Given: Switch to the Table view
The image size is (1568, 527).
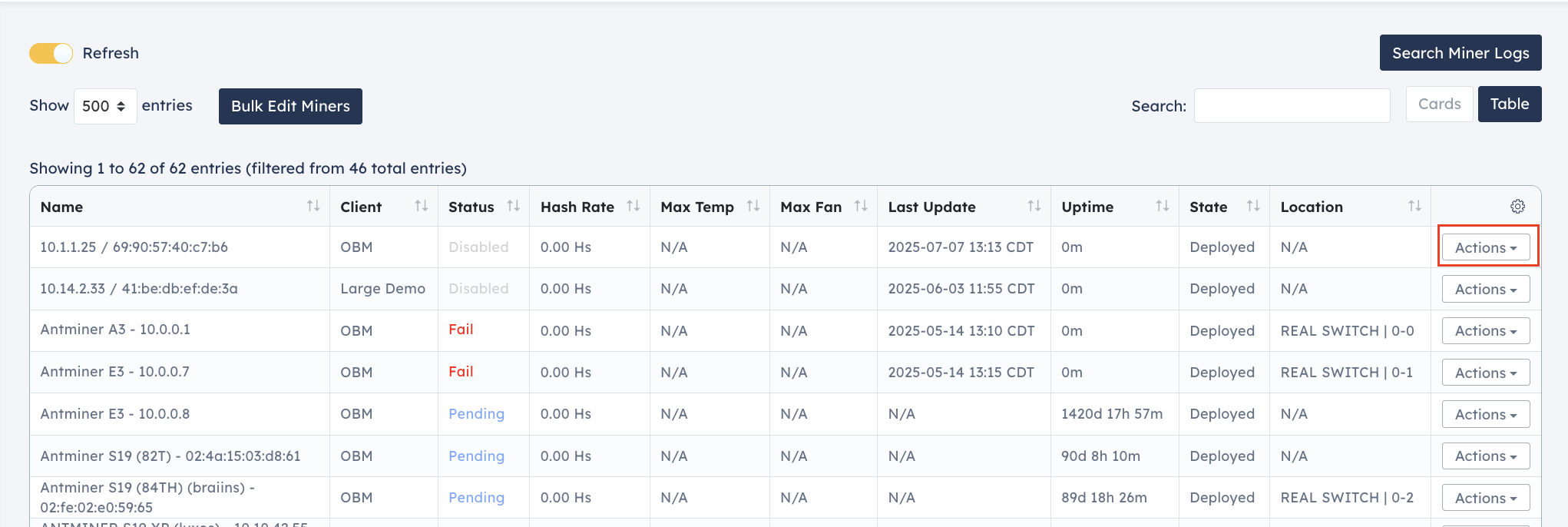Looking at the screenshot, I should 1510,104.
